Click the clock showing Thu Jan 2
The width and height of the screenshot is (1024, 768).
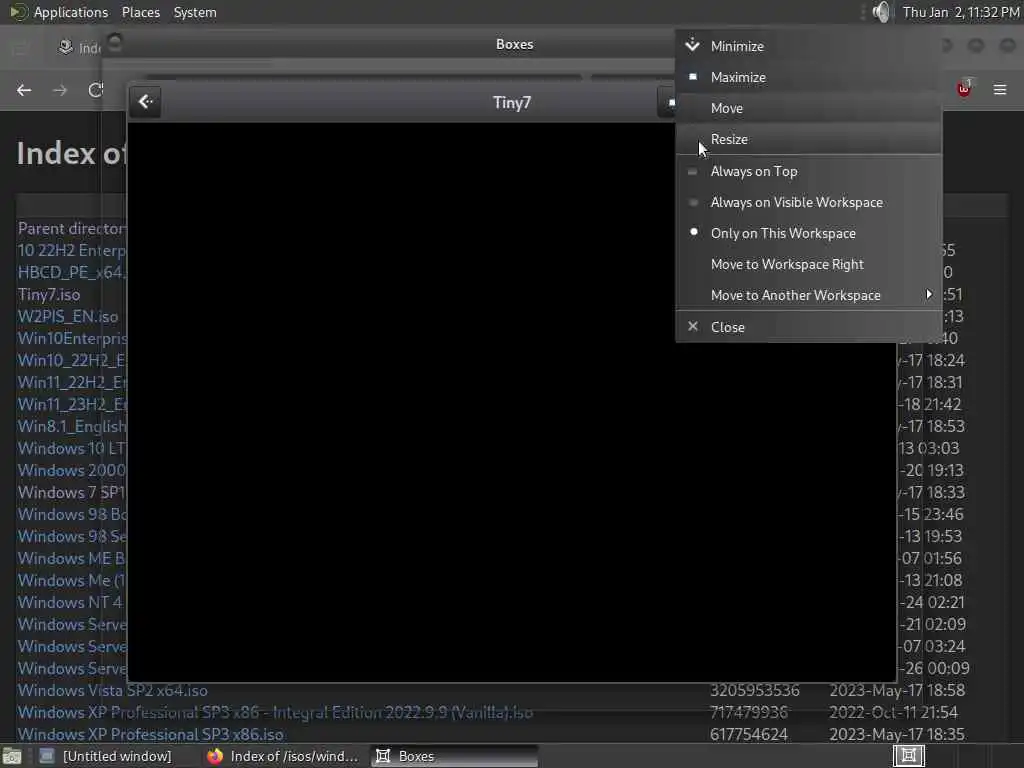tap(961, 12)
